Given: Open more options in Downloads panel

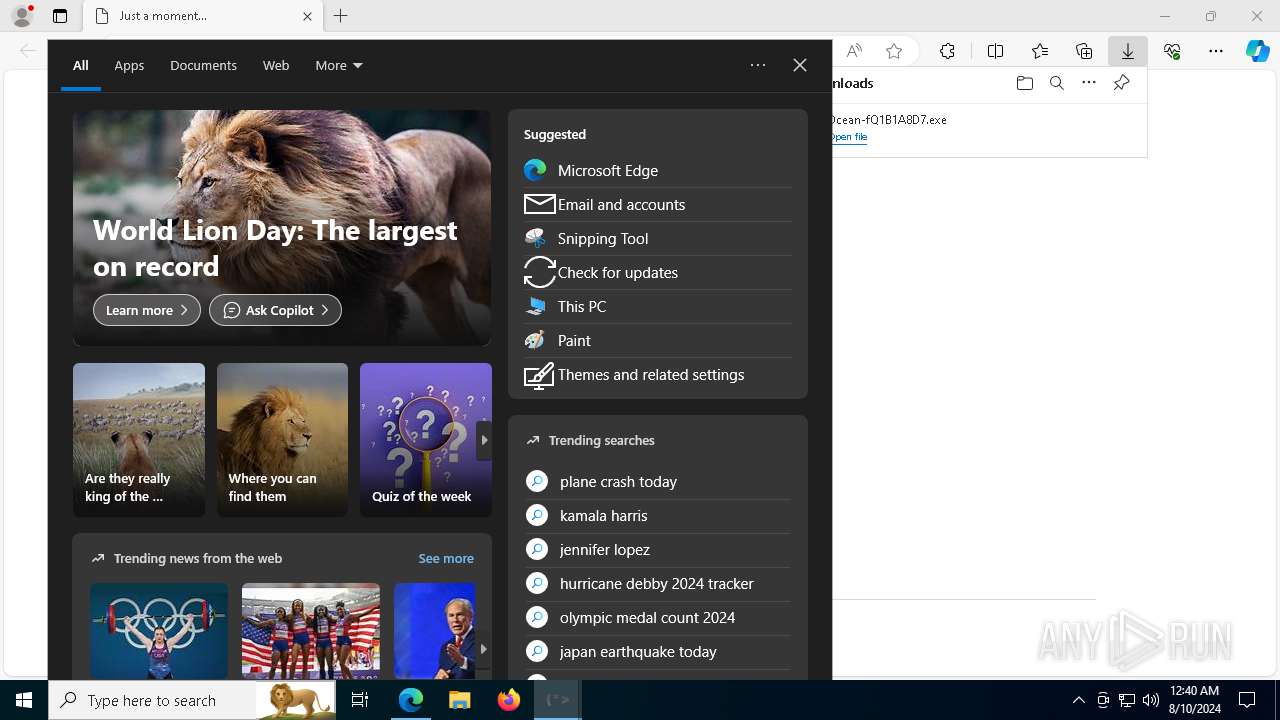Looking at the screenshot, I should click(x=1089, y=83).
